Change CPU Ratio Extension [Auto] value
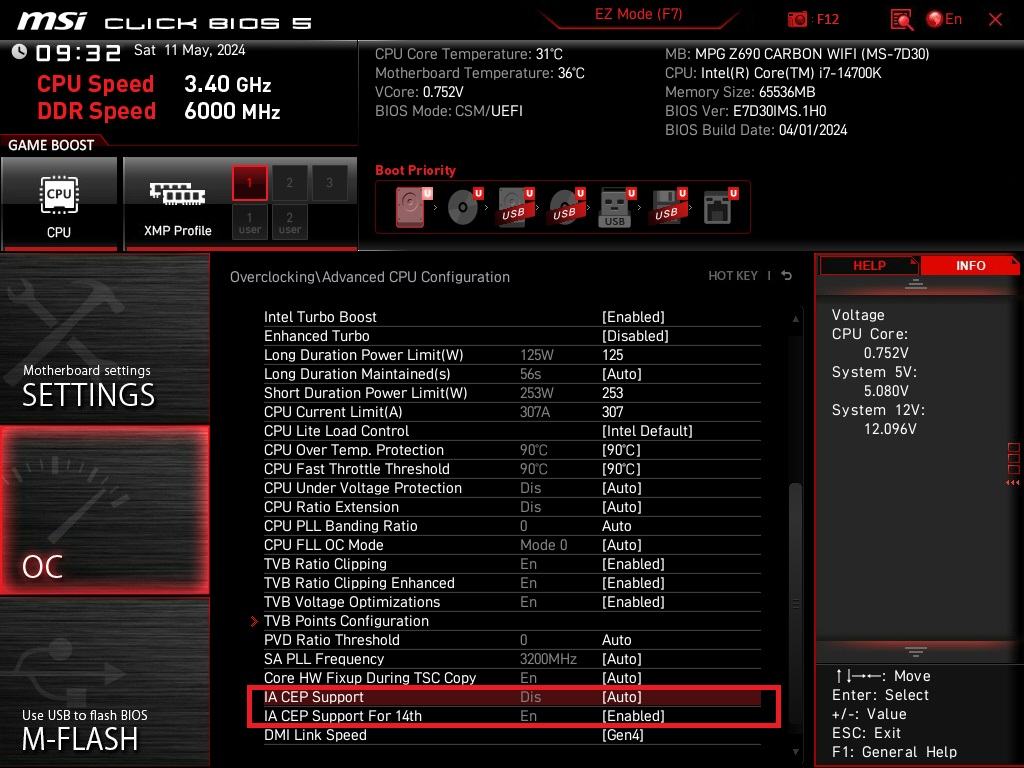1024x768 pixels. 621,507
